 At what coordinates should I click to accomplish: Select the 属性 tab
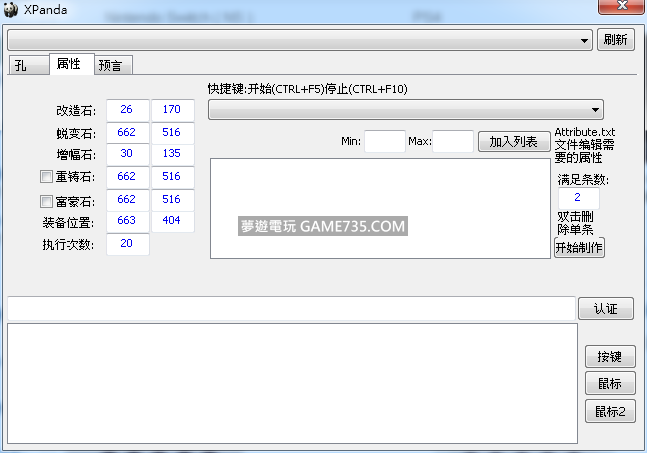pos(72,64)
